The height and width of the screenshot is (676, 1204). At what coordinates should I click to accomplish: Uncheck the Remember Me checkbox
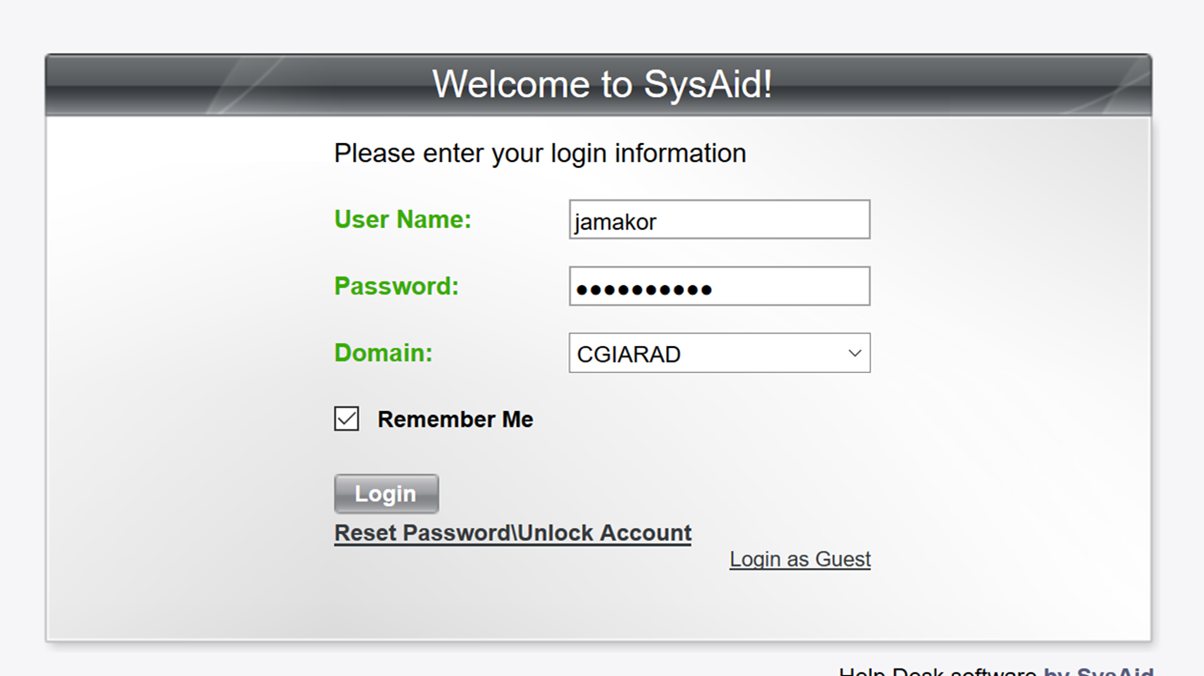pyautogui.click(x=345, y=418)
